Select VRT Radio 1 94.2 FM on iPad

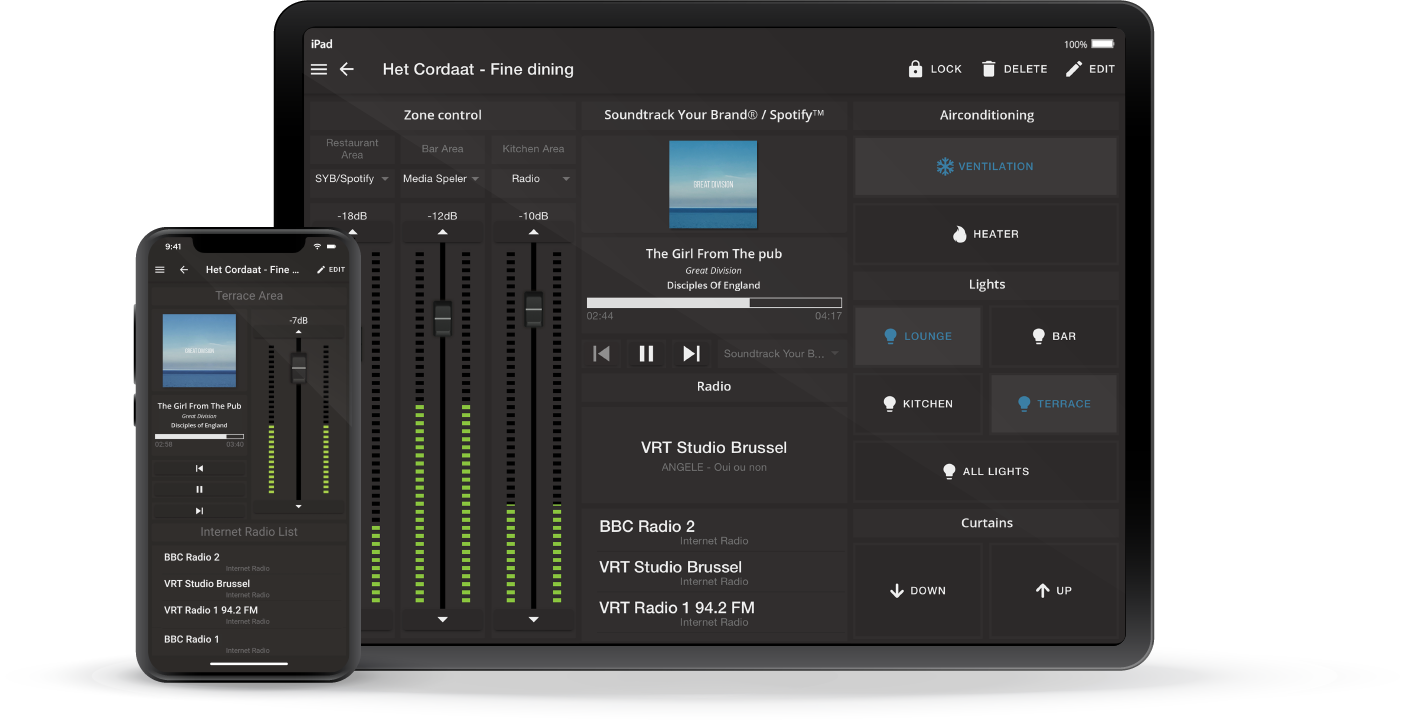[x=715, y=612]
